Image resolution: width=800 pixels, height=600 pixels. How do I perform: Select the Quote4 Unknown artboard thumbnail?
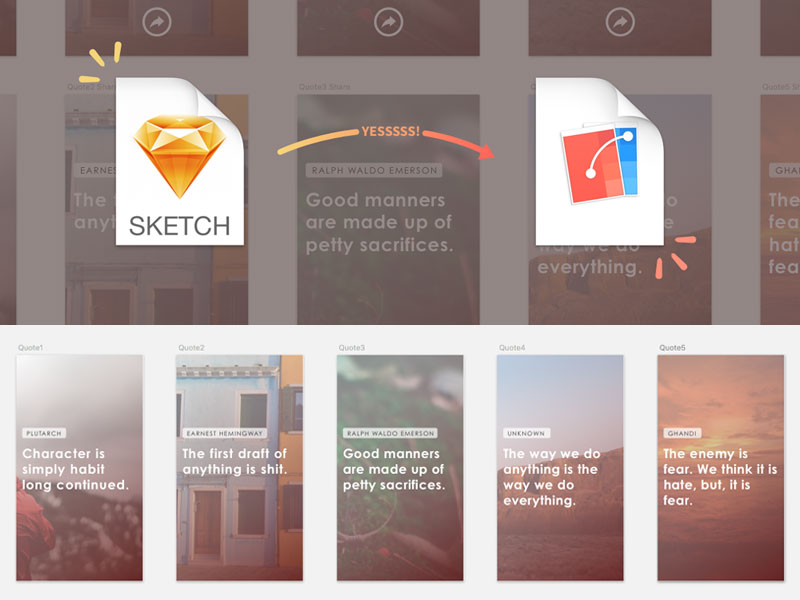pos(560,468)
